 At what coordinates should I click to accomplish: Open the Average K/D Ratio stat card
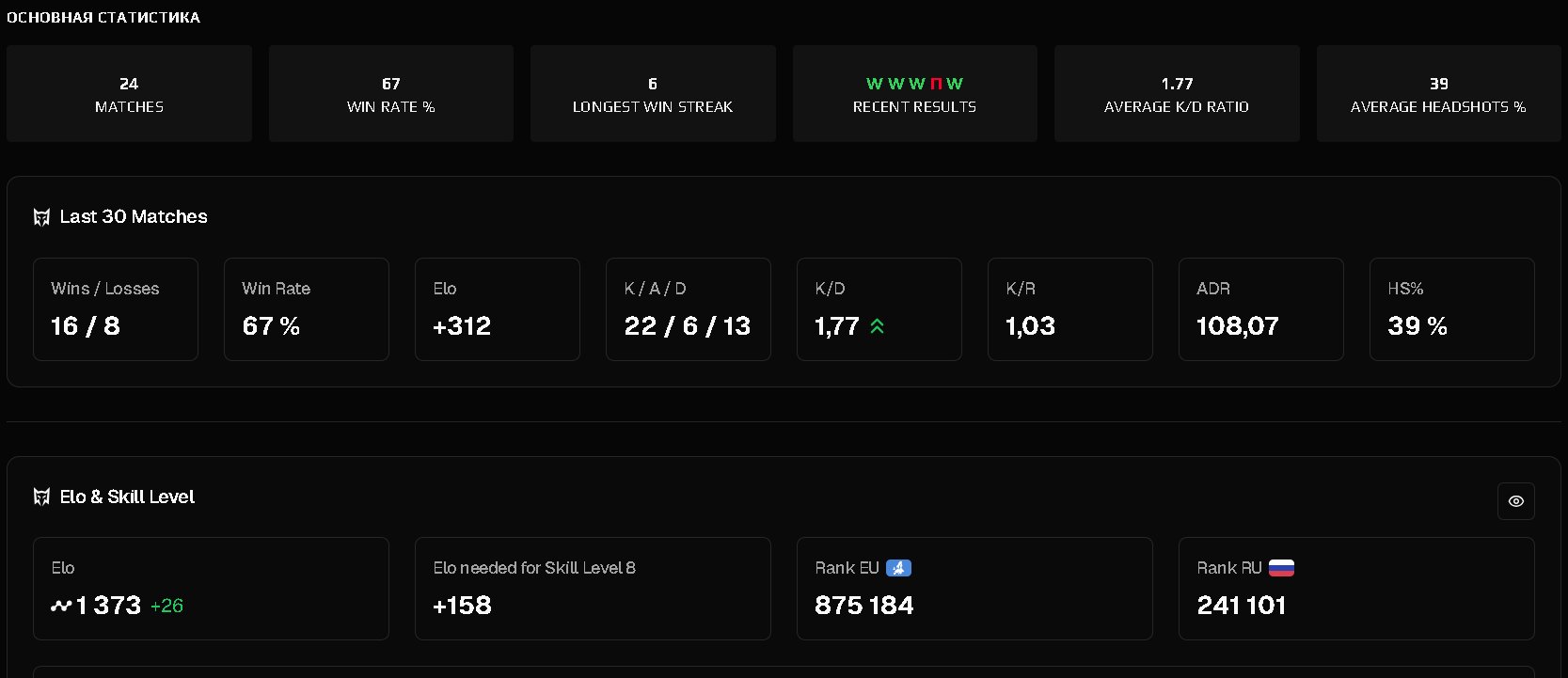tap(1177, 94)
